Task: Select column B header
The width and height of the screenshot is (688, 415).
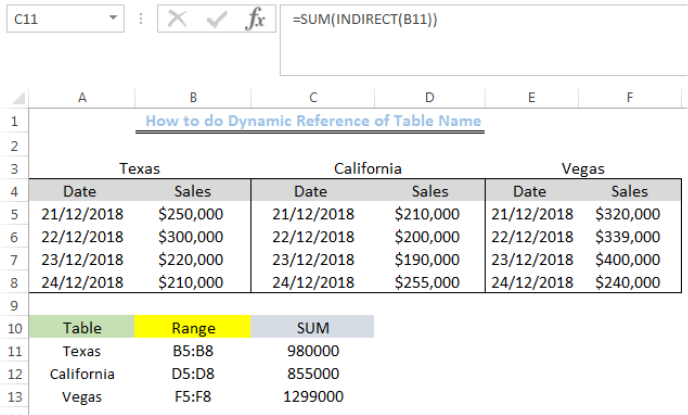Action: click(193, 97)
